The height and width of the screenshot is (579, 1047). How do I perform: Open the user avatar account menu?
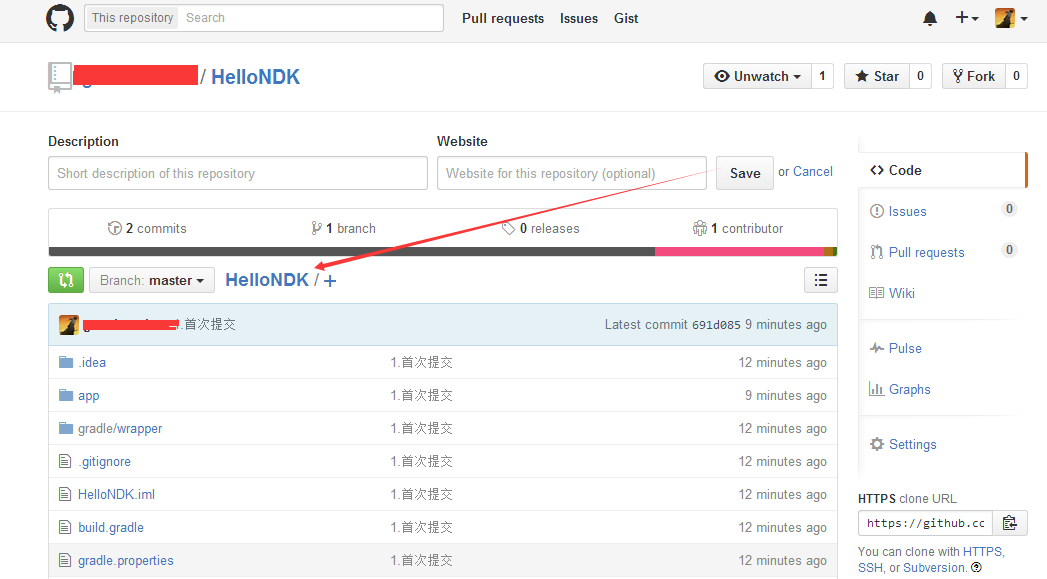pyautogui.click(x=1011, y=18)
